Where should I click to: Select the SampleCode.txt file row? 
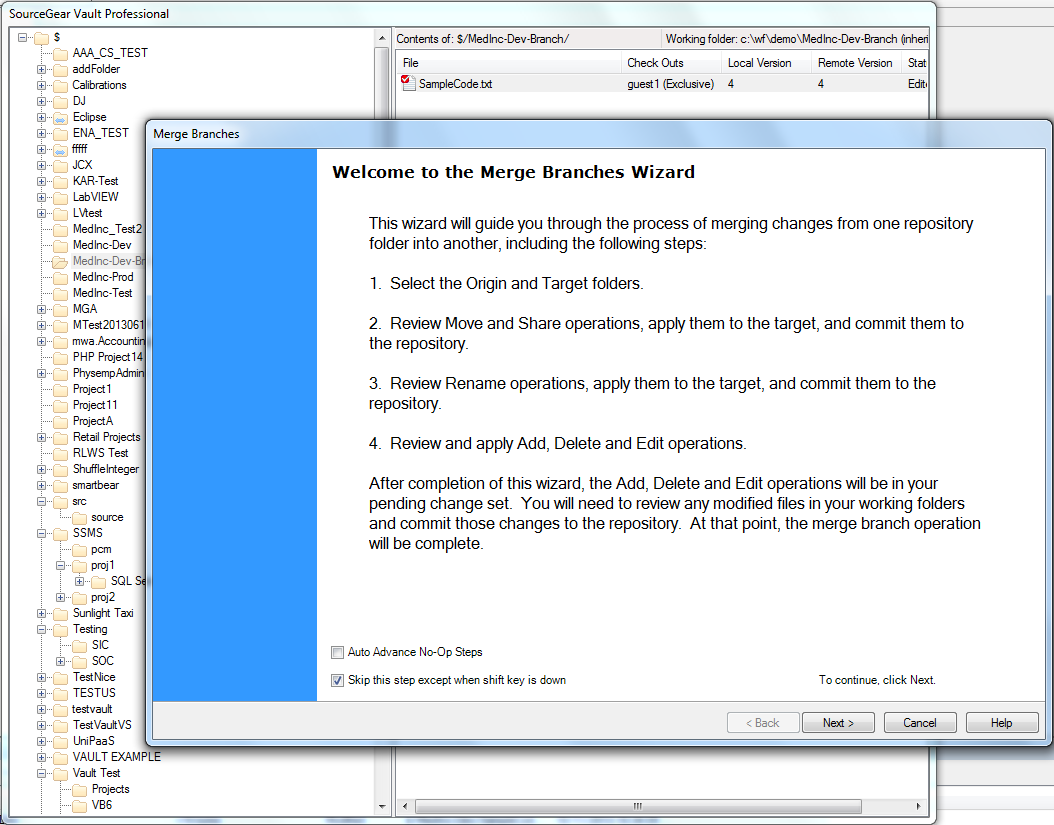663,84
